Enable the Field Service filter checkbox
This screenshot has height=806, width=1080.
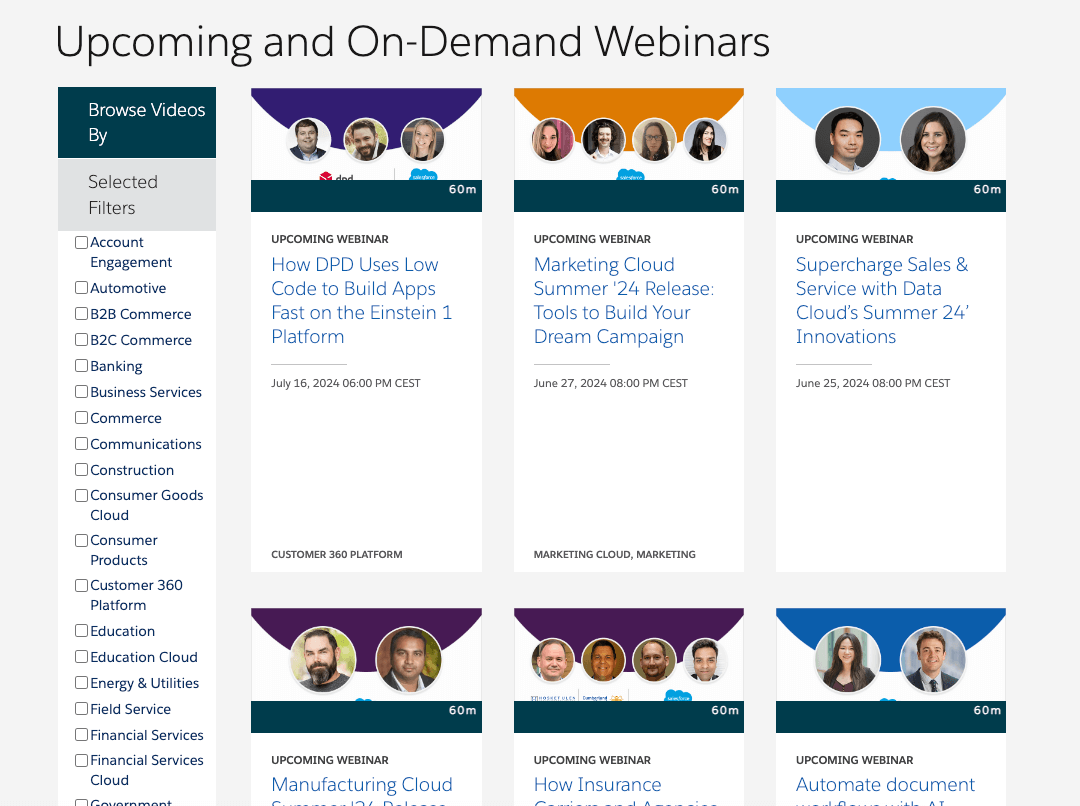[x=82, y=709]
